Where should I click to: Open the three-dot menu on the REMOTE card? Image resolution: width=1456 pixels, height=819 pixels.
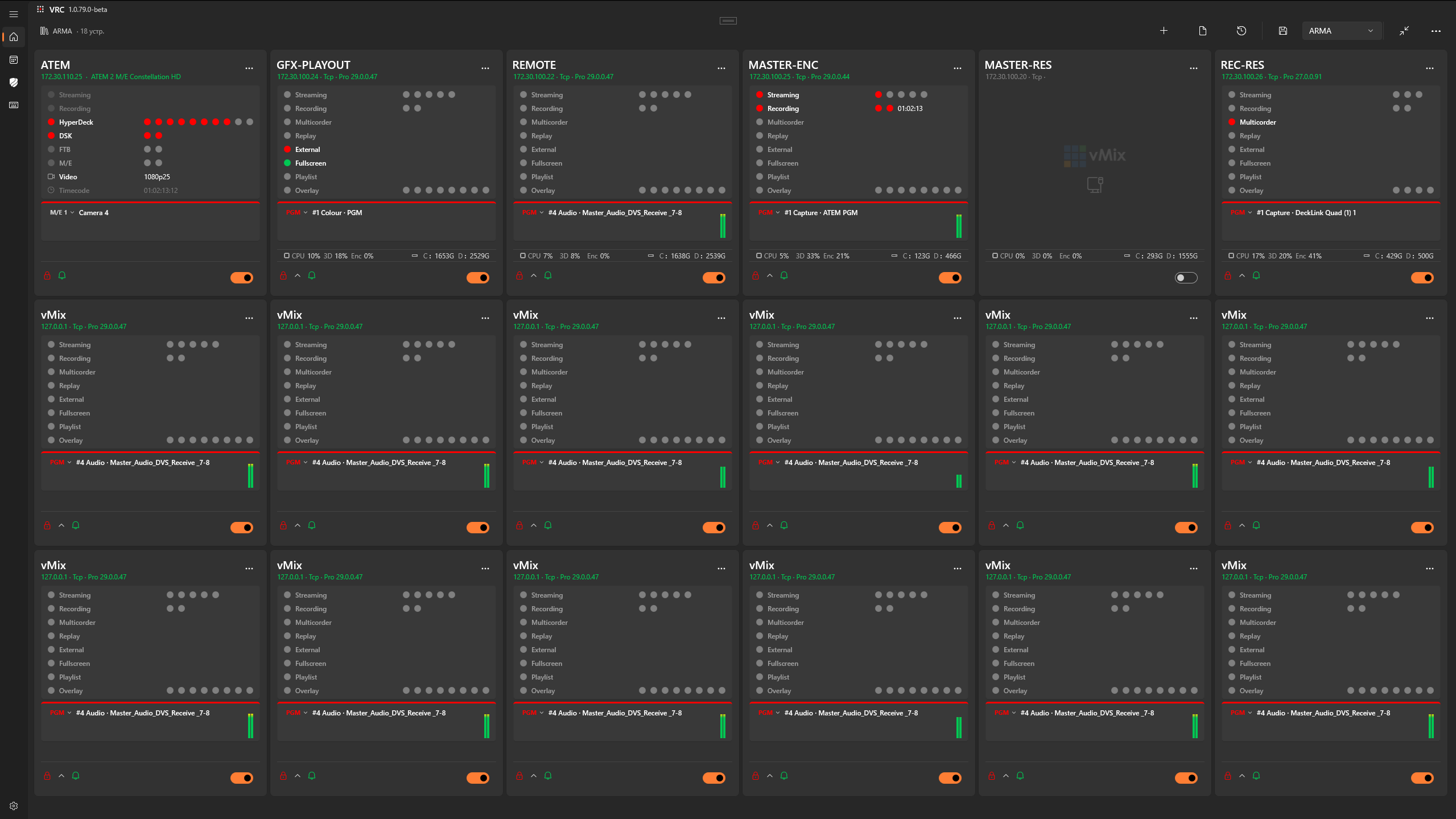(721, 68)
